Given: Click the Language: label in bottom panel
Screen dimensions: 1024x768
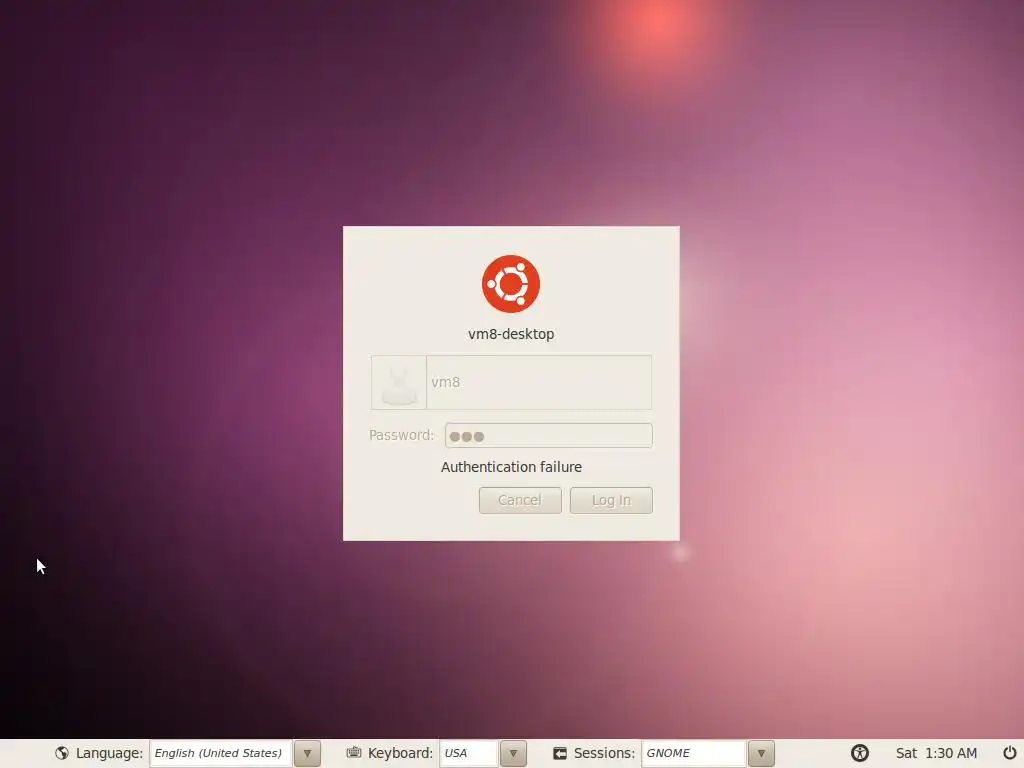Looking at the screenshot, I should (x=109, y=753).
